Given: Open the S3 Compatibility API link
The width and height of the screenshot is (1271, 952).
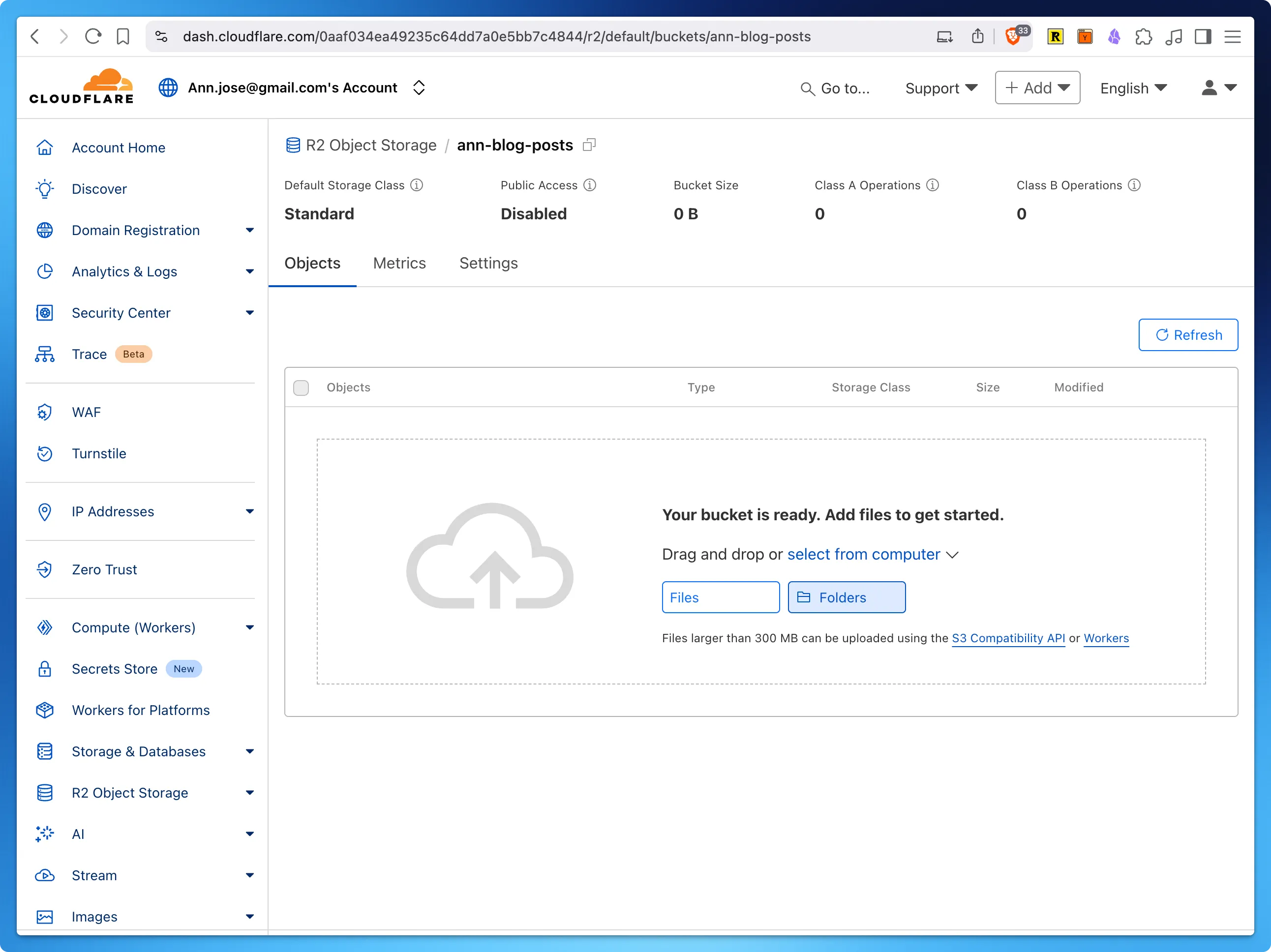Looking at the screenshot, I should pyautogui.click(x=1008, y=638).
